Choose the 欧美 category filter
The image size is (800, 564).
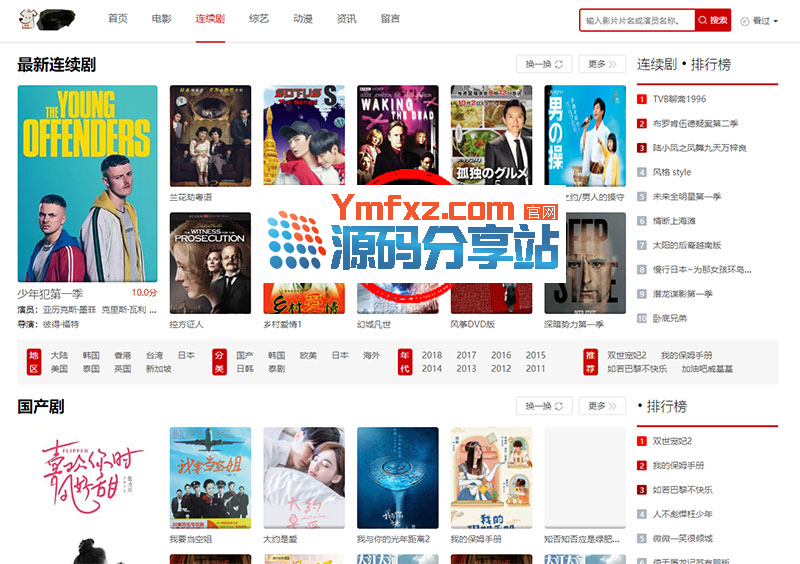(308, 355)
